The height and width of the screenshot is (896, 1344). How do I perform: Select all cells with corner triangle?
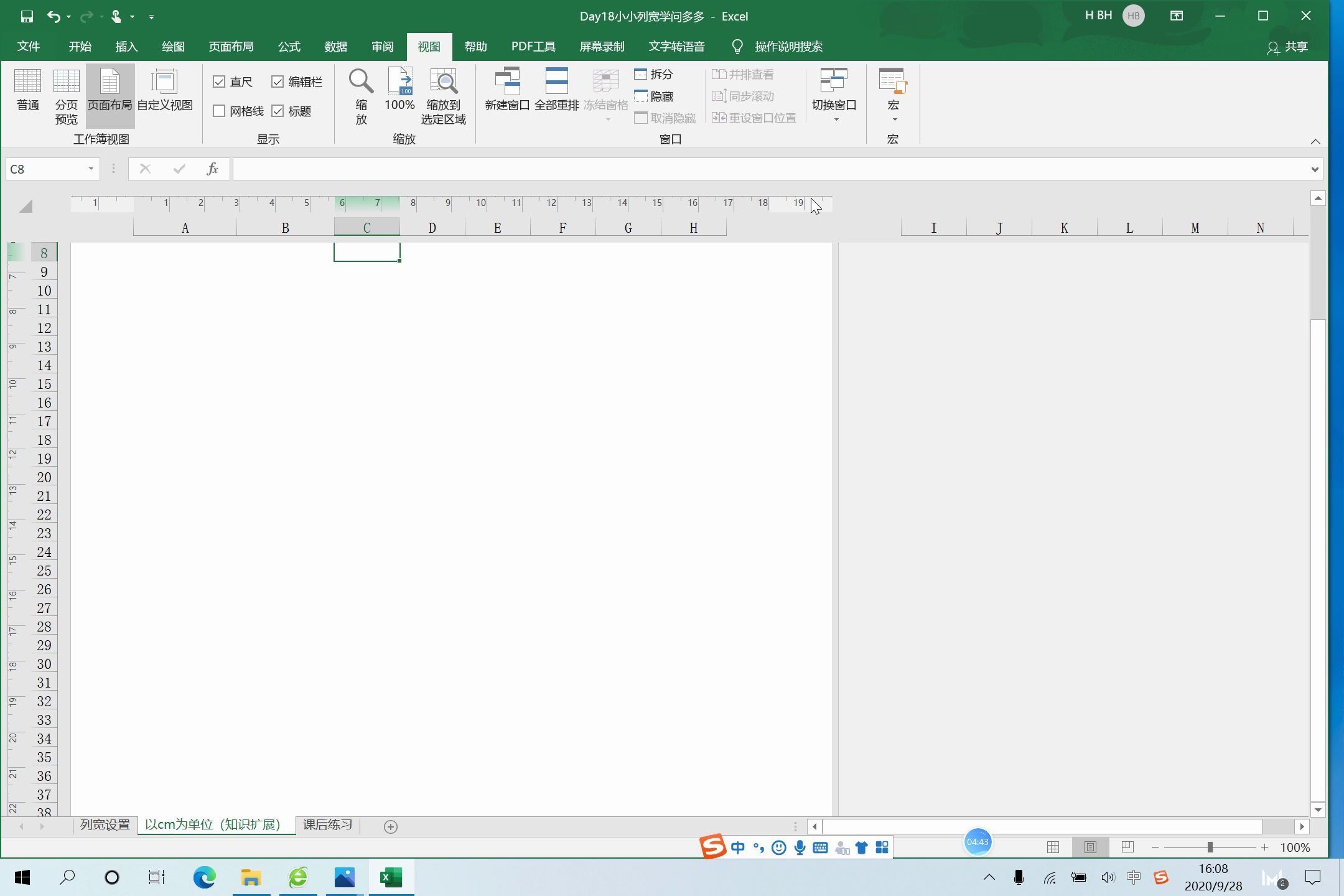pyautogui.click(x=25, y=206)
